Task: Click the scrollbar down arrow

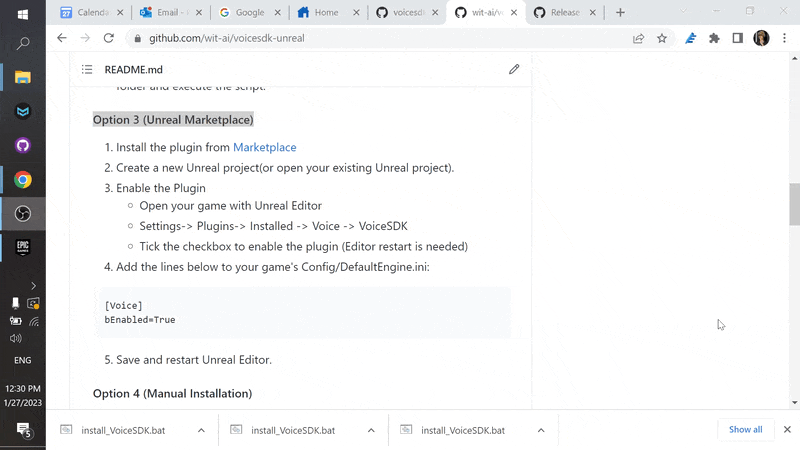Action: point(794,403)
